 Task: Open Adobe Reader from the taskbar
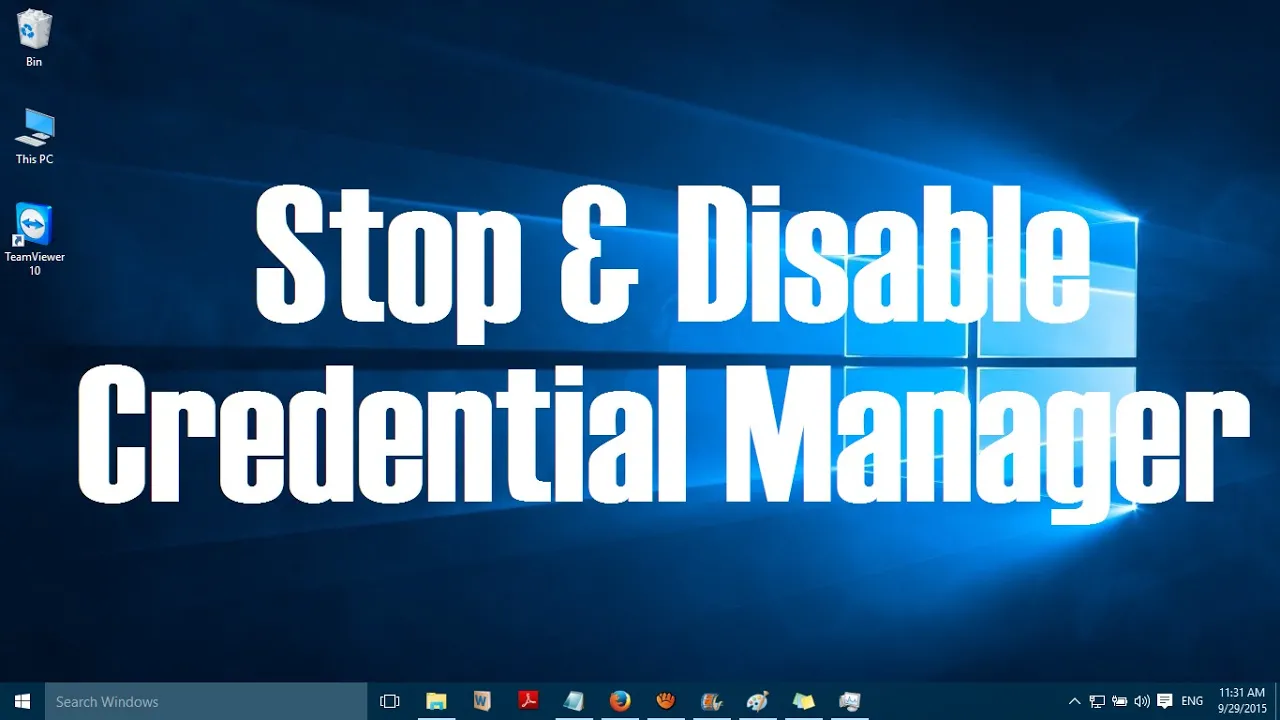click(528, 701)
